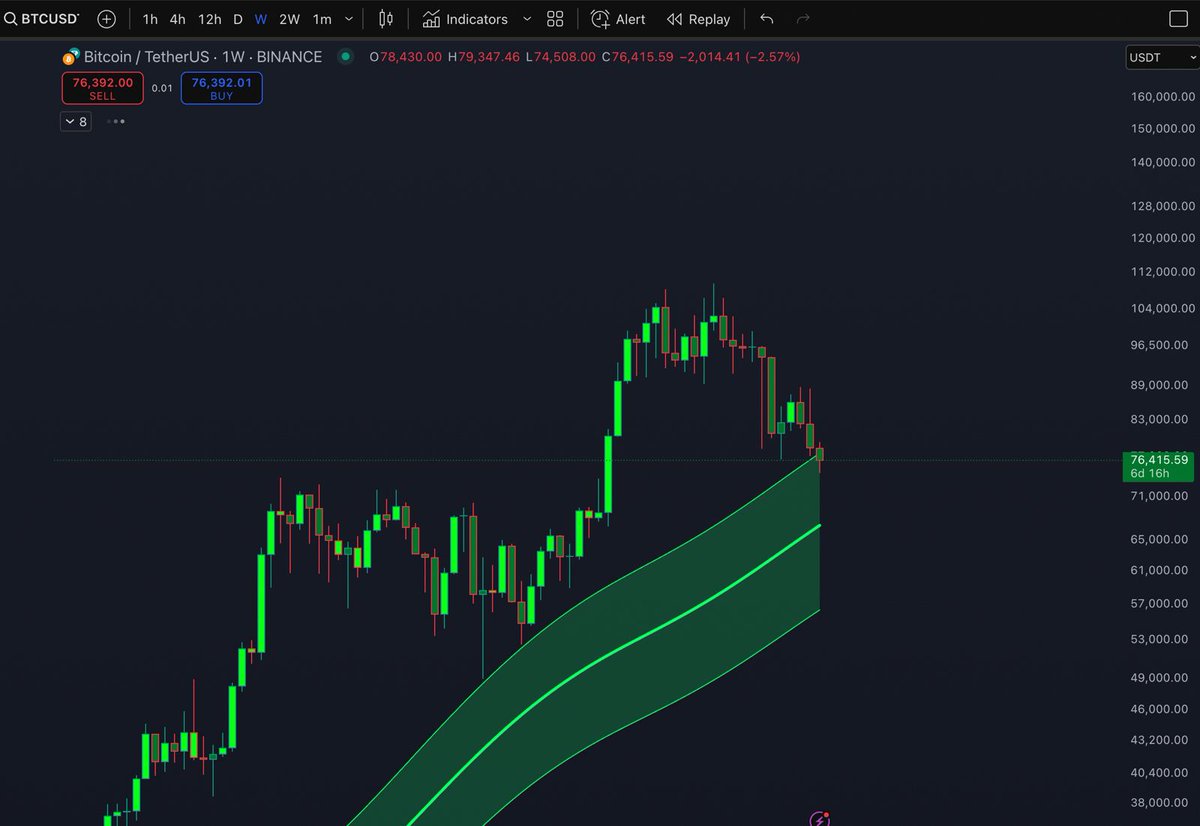Click the current price label 76,415.59
The width and height of the screenshot is (1200, 826).
click(1160, 460)
